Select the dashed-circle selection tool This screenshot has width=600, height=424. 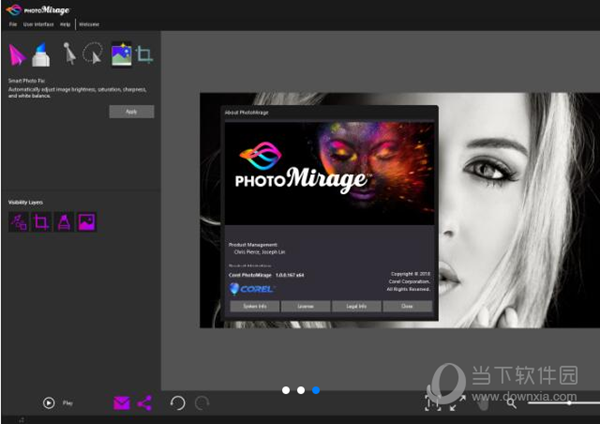[x=93, y=53]
